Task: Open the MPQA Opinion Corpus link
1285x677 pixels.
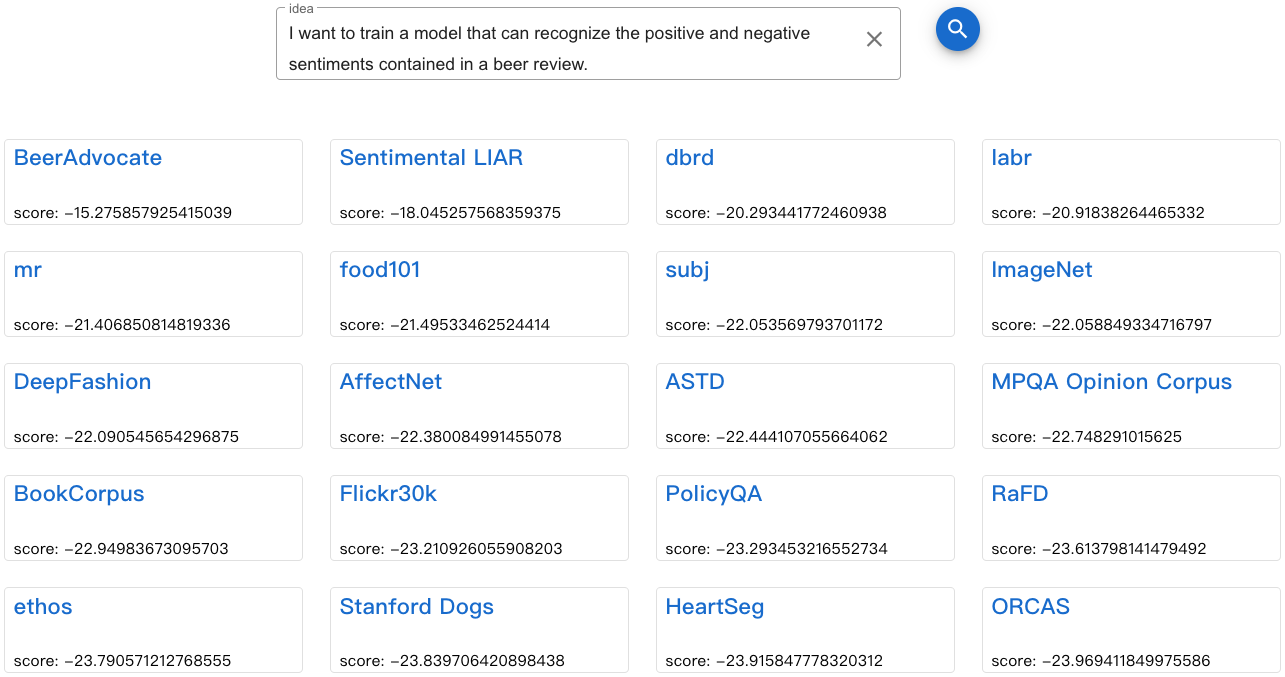Action: (x=1111, y=382)
